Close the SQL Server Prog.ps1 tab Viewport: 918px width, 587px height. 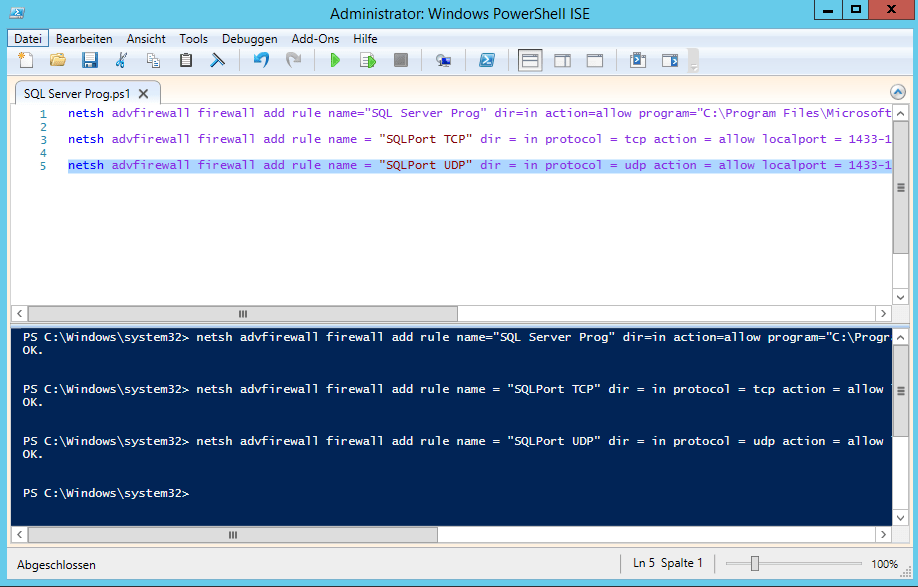(142, 93)
